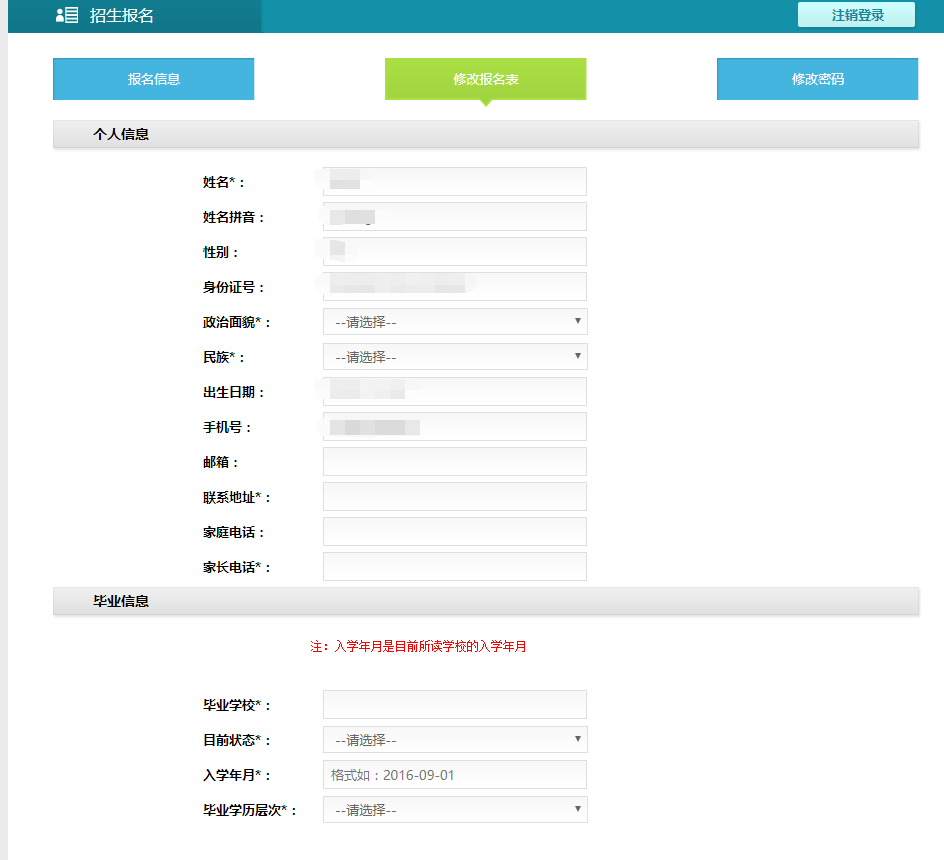Focus the 家庭电话 input field
The image size is (944, 860).
[455, 532]
